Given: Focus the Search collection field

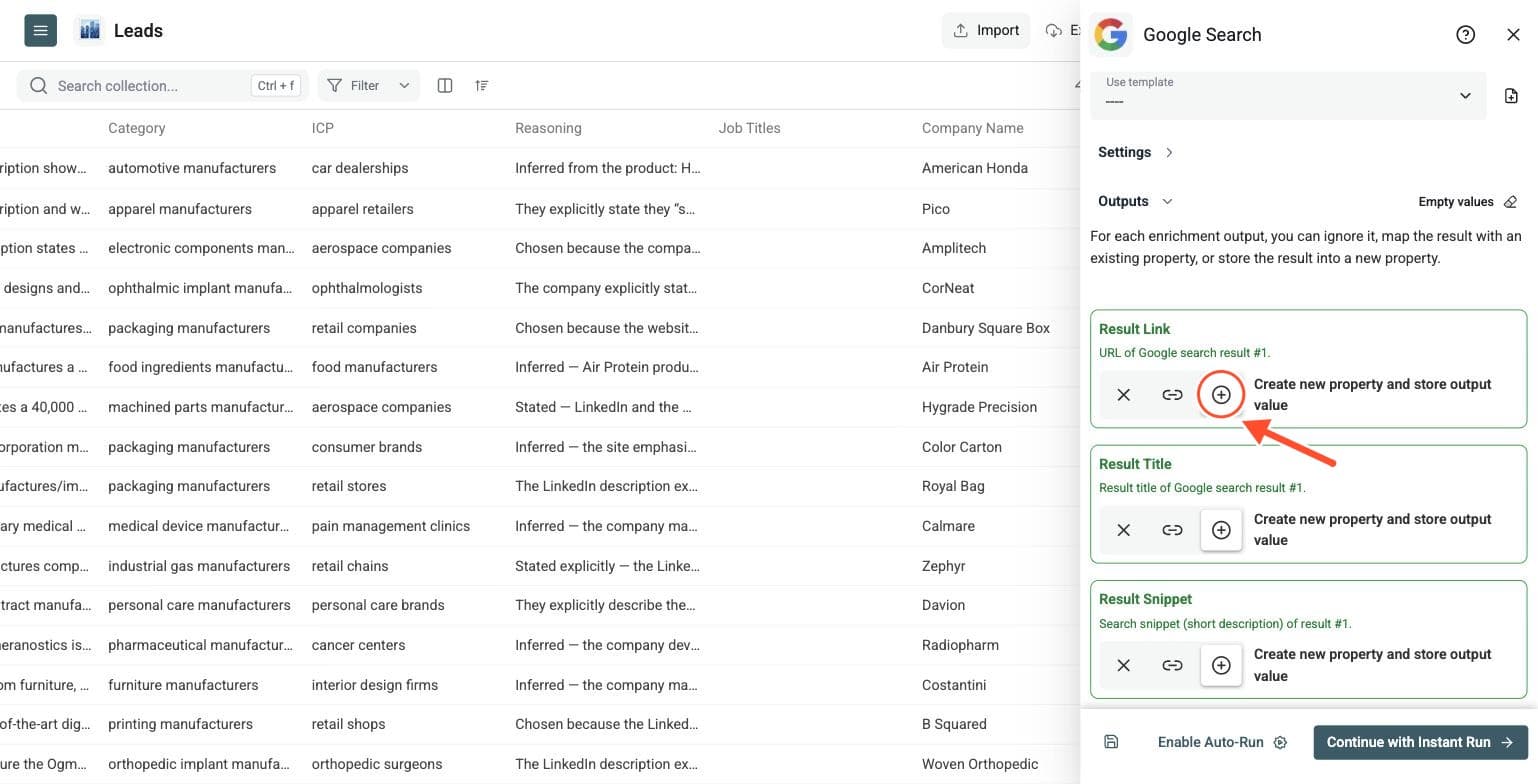Looking at the screenshot, I should click(163, 86).
